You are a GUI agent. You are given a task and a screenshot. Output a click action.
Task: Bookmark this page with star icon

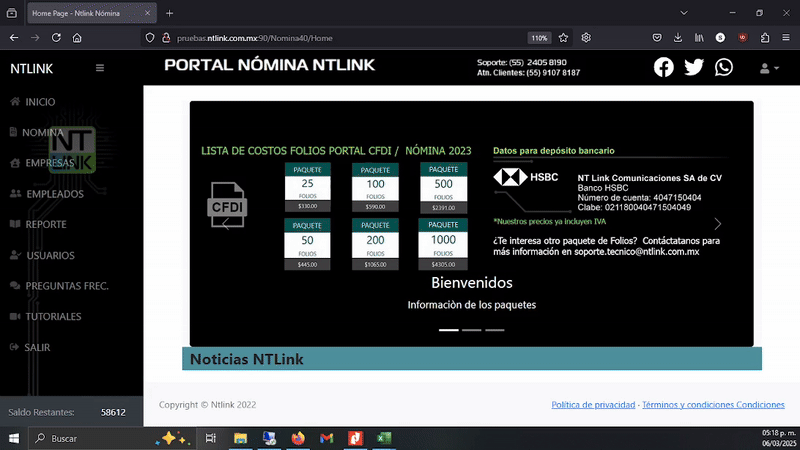(x=563, y=38)
